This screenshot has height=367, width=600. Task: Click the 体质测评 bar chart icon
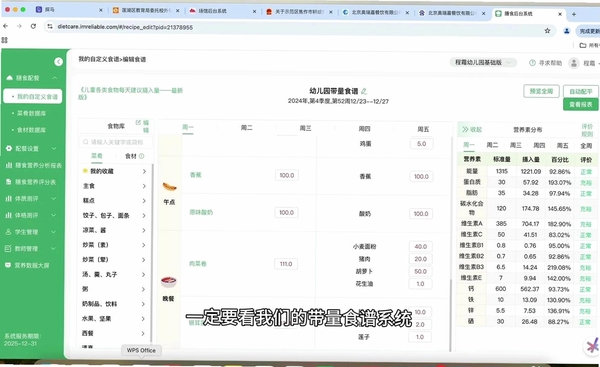(9, 198)
